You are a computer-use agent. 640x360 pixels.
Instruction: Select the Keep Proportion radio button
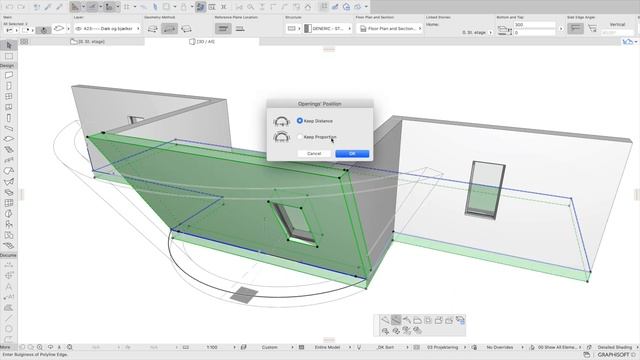coord(300,137)
